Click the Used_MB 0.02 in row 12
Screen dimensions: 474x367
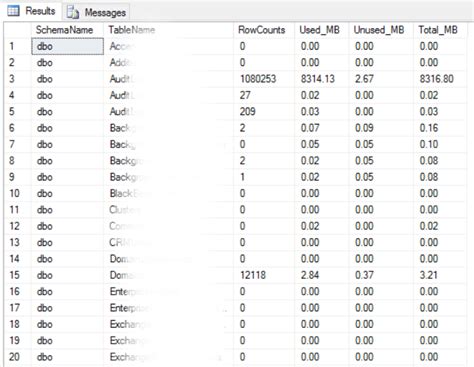click(x=310, y=226)
